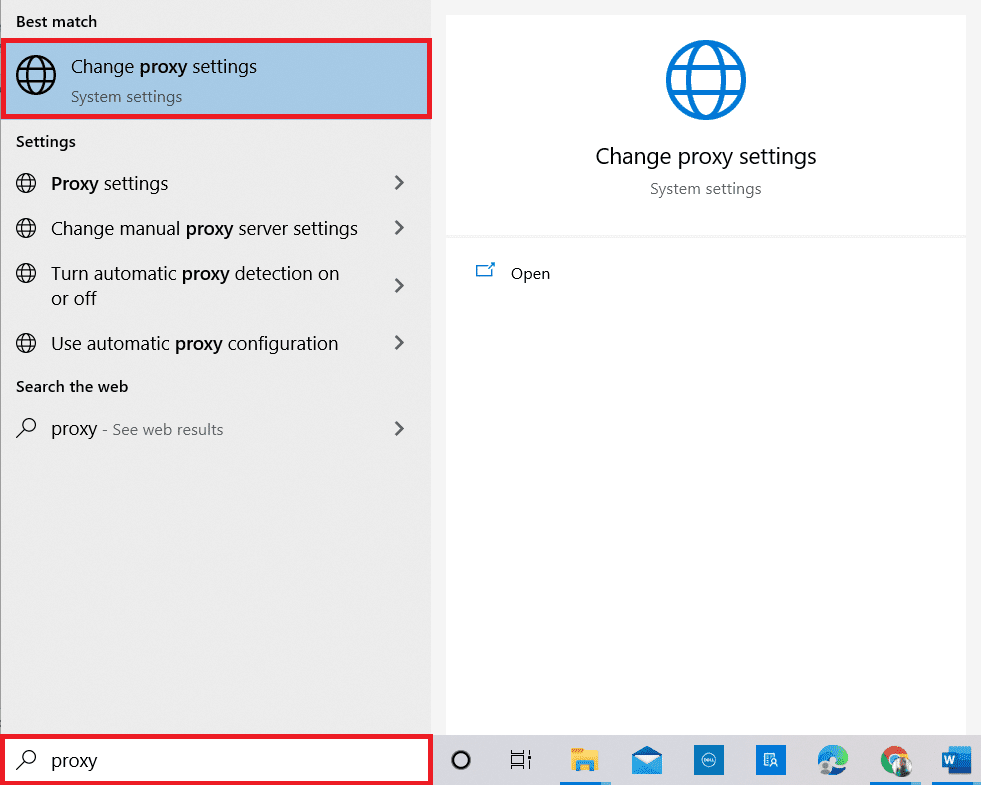Click the globe icon beside Change proxy settings
981x785 pixels.
click(x=36, y=74)
